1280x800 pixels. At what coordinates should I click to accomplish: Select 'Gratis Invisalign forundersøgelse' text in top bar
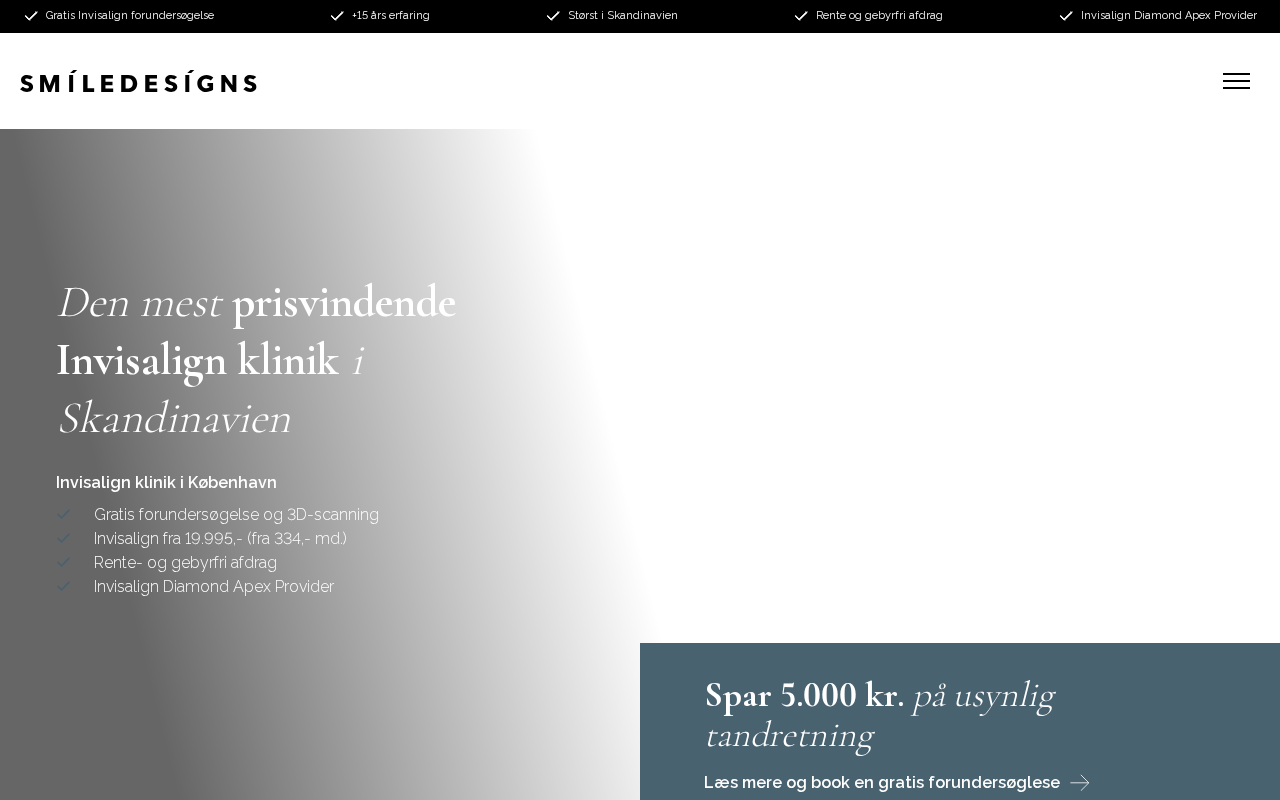[x=130, y=16]
